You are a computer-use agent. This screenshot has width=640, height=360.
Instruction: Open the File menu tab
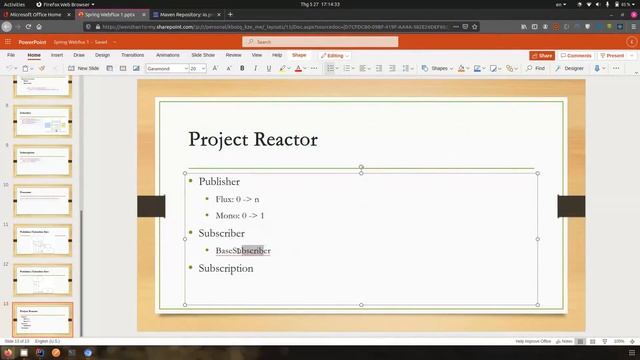[x=11, y=55]
